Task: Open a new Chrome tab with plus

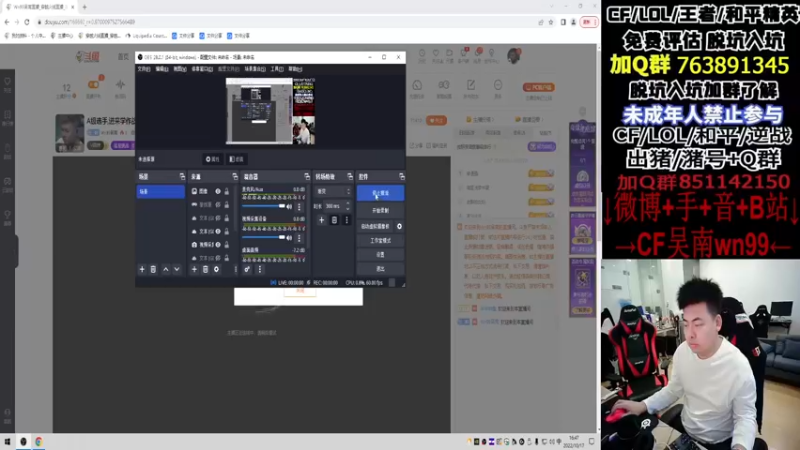Action: (x=84, y=7)
